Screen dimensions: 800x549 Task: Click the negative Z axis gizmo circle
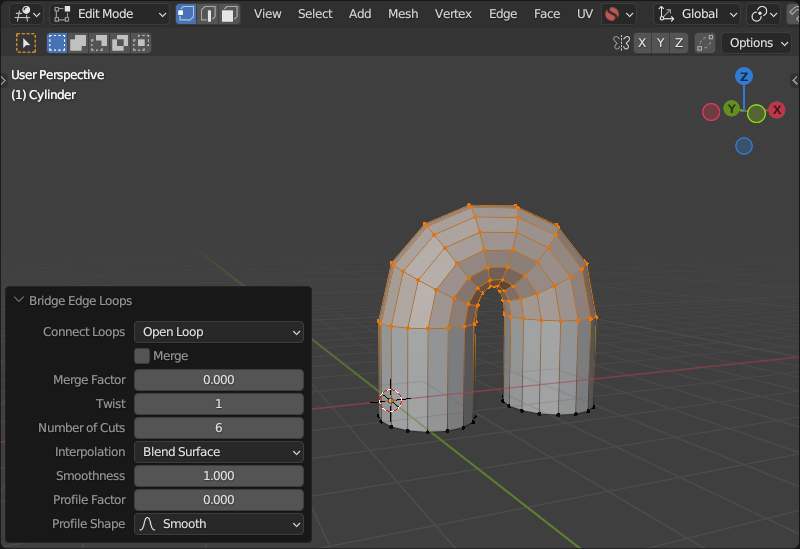point(744,146)
